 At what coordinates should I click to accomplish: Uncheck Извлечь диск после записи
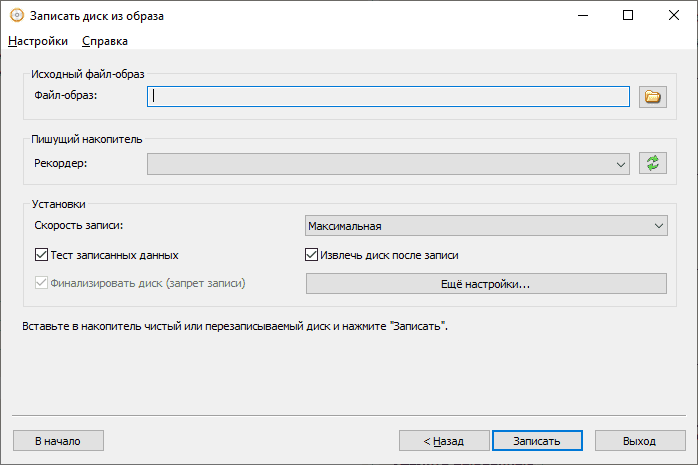pos(311,255)
